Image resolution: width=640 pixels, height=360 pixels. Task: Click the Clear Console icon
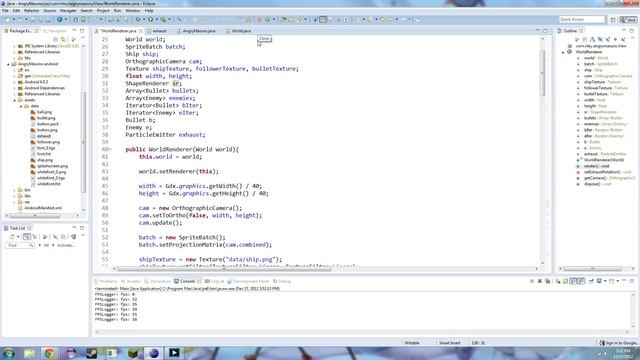click(x=558, y=281)
